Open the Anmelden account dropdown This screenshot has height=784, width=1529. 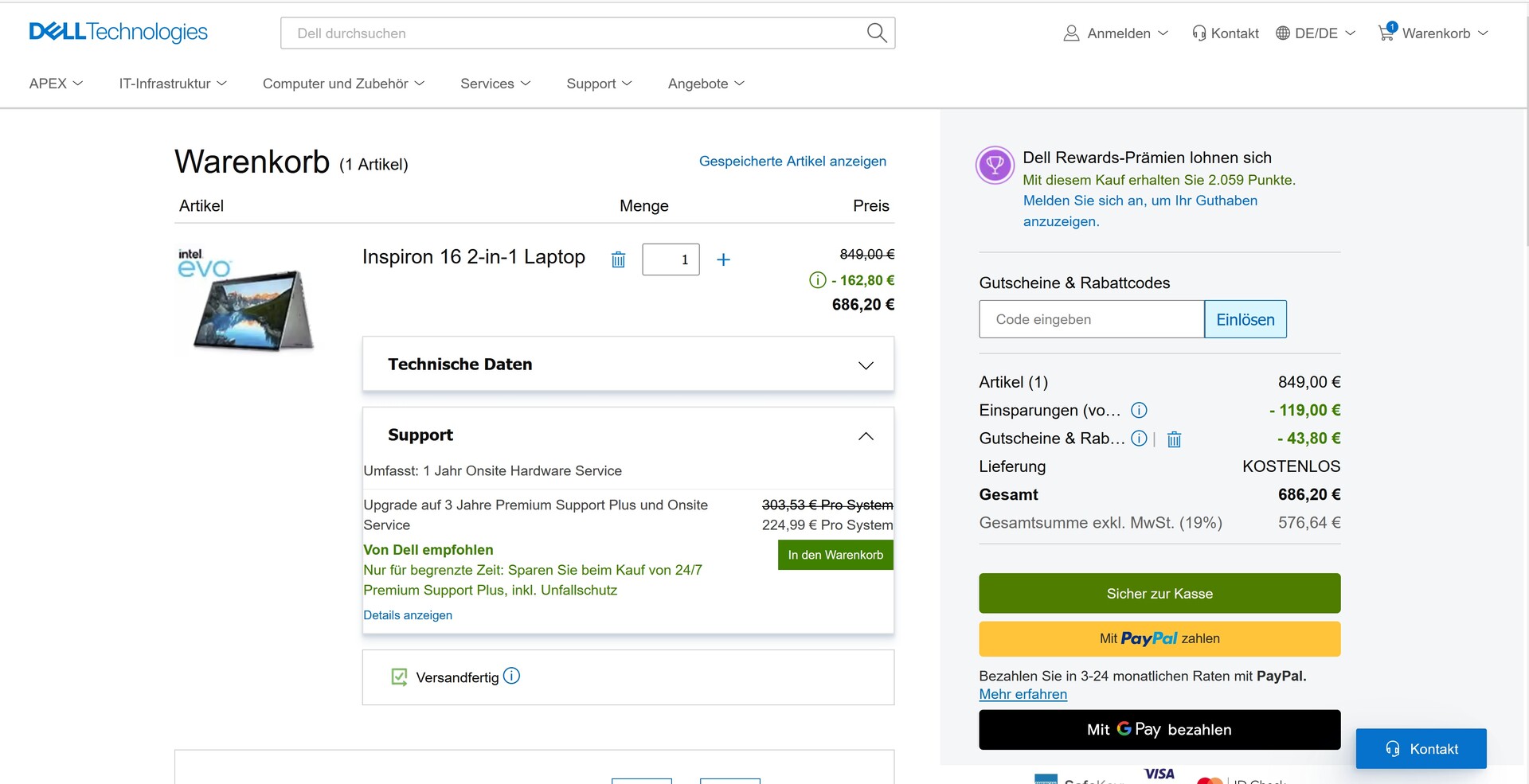pyautogui.click(x=1116, y=33)
